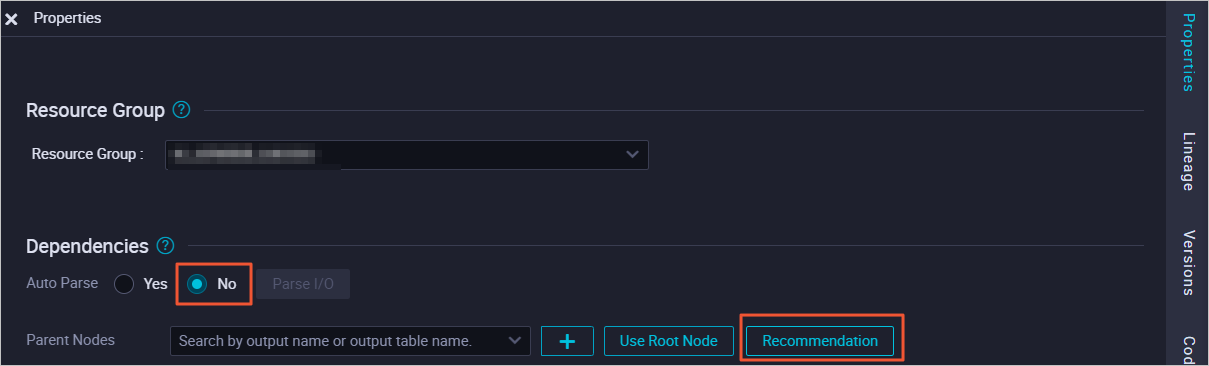This screenshot has width=1209, height=366.
Task: Click the Properties panel title text
Action: coord(68,18)
